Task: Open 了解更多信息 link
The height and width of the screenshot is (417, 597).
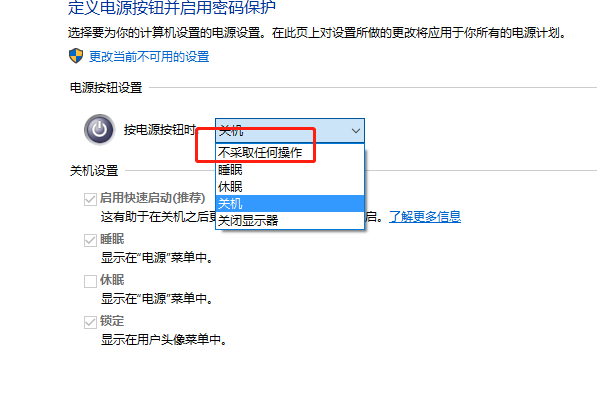Action: tap(425, 217)
